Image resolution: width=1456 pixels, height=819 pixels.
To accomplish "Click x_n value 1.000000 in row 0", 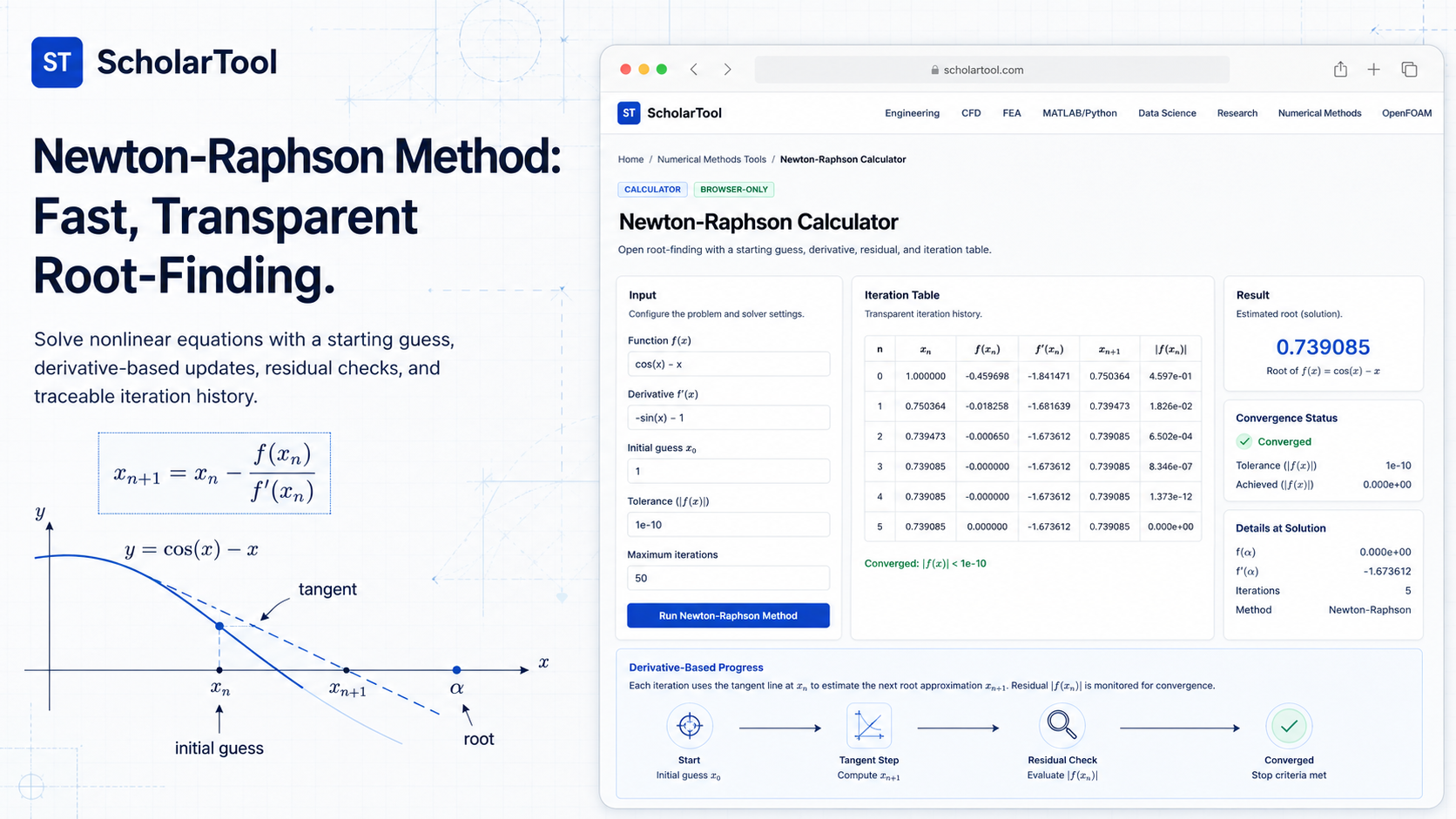I will pyautogui.click(x=925, y=376).
